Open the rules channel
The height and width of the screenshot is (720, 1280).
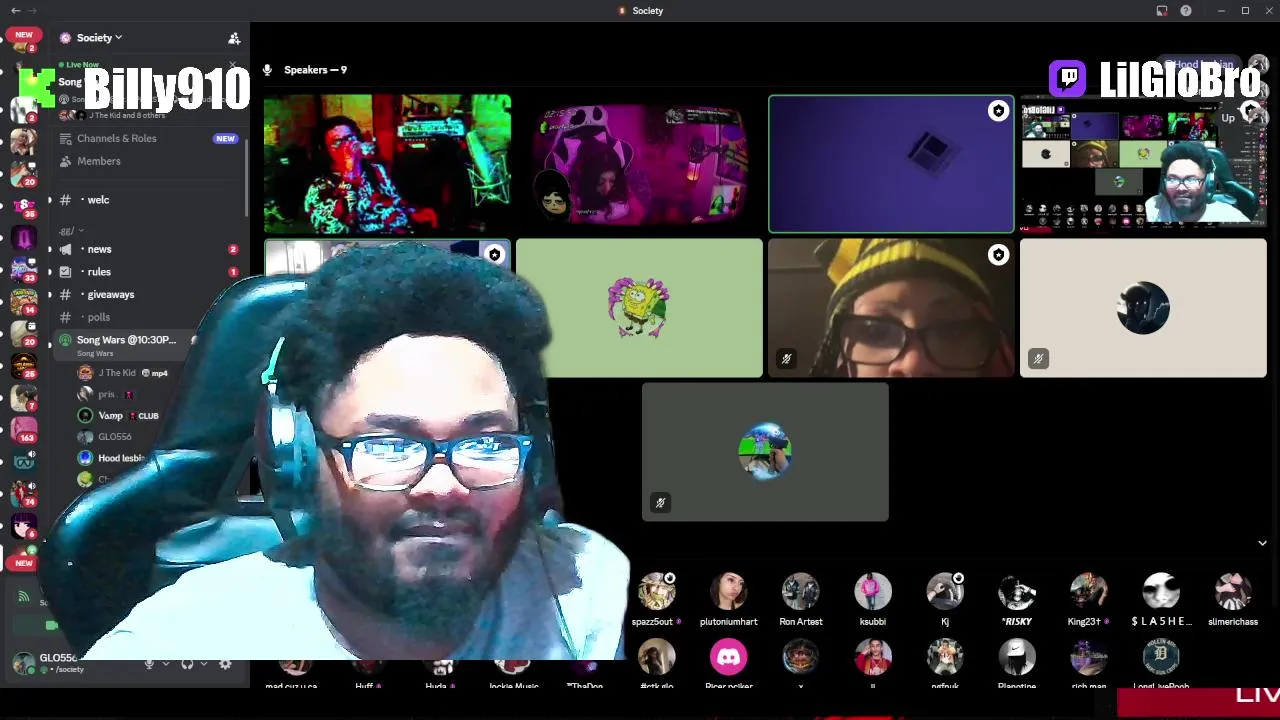click(98, 272)
